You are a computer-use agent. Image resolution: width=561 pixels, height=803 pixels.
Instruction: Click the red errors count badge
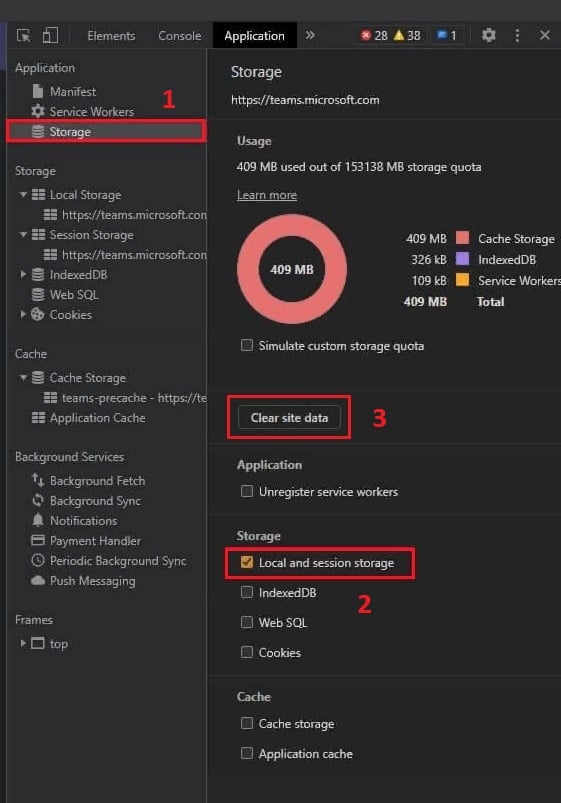(375, 35)
